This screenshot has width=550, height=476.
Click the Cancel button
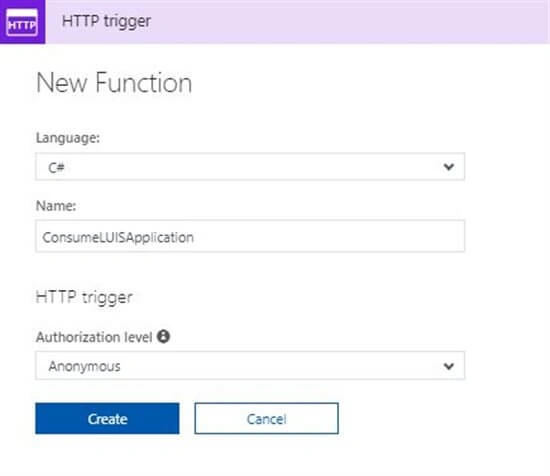[267, 418]
